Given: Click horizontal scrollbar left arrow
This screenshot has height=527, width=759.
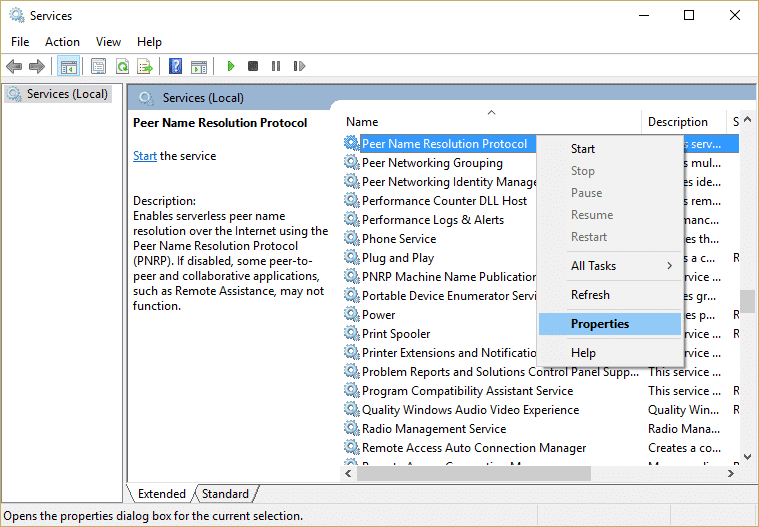Looking at the screenshot, I should pos(349,473).
